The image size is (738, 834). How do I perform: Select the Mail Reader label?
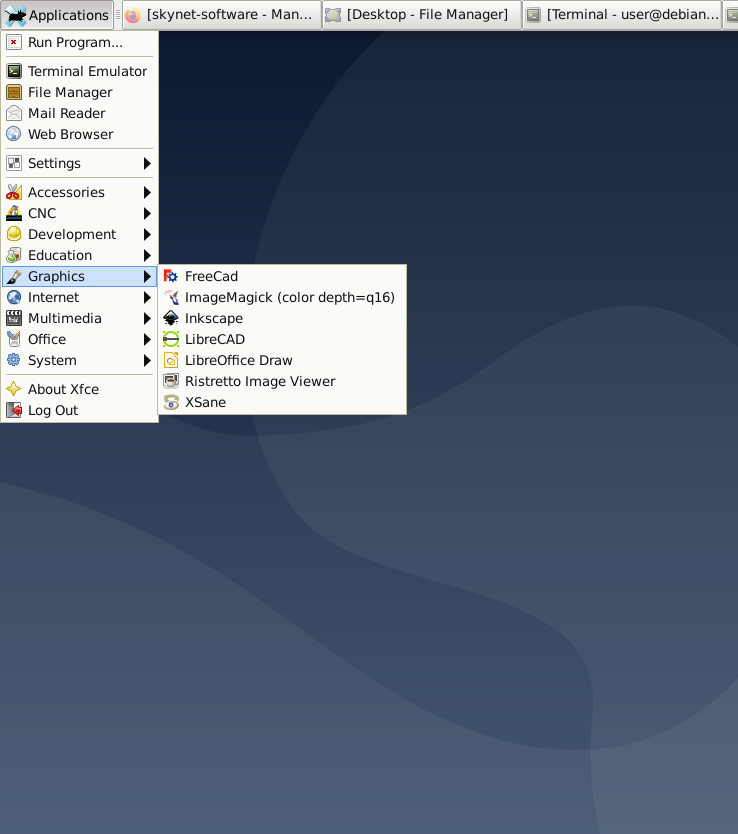(x=67, y=113)
